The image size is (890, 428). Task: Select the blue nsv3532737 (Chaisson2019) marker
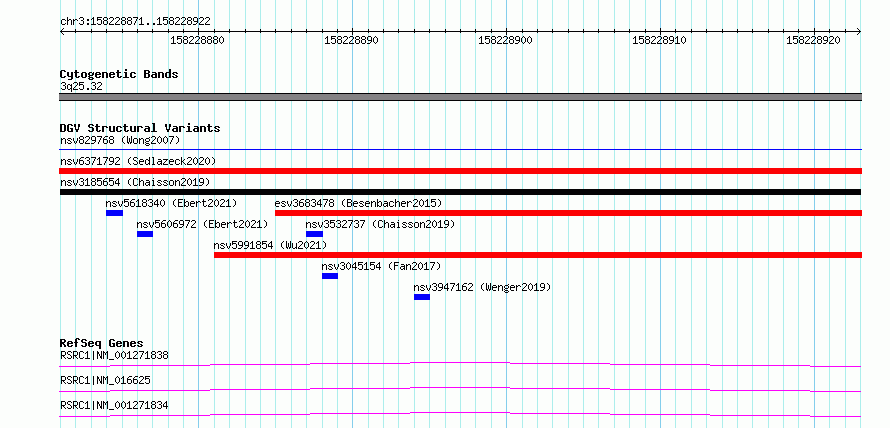click(x=314, y=234)
